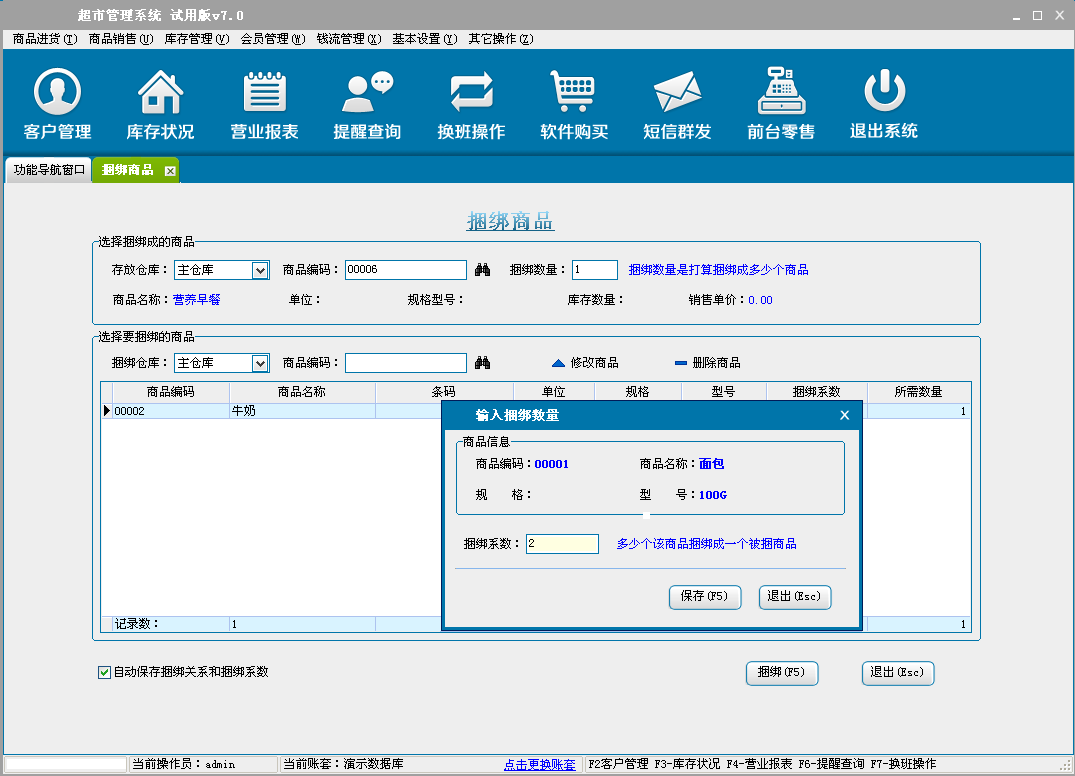
Task: Expand the 捆绑仓库 warehouse dropdown
Action: click(x=260, y=363)
